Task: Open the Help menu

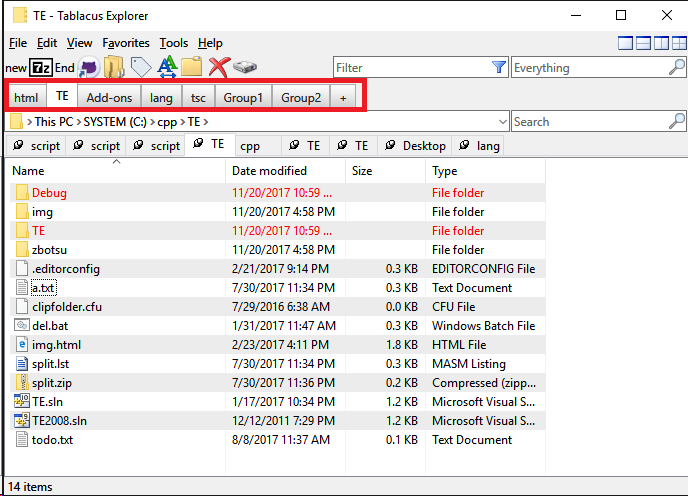Action: pos(210,43)
